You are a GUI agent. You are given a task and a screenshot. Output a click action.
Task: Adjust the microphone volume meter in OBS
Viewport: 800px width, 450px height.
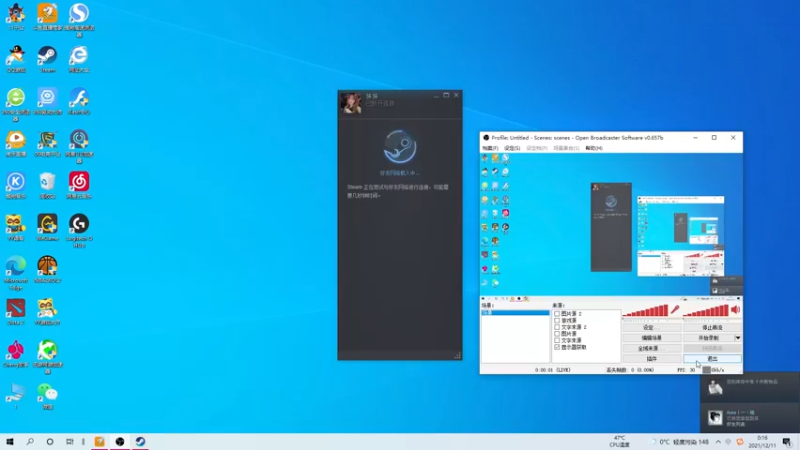[645, 310]
